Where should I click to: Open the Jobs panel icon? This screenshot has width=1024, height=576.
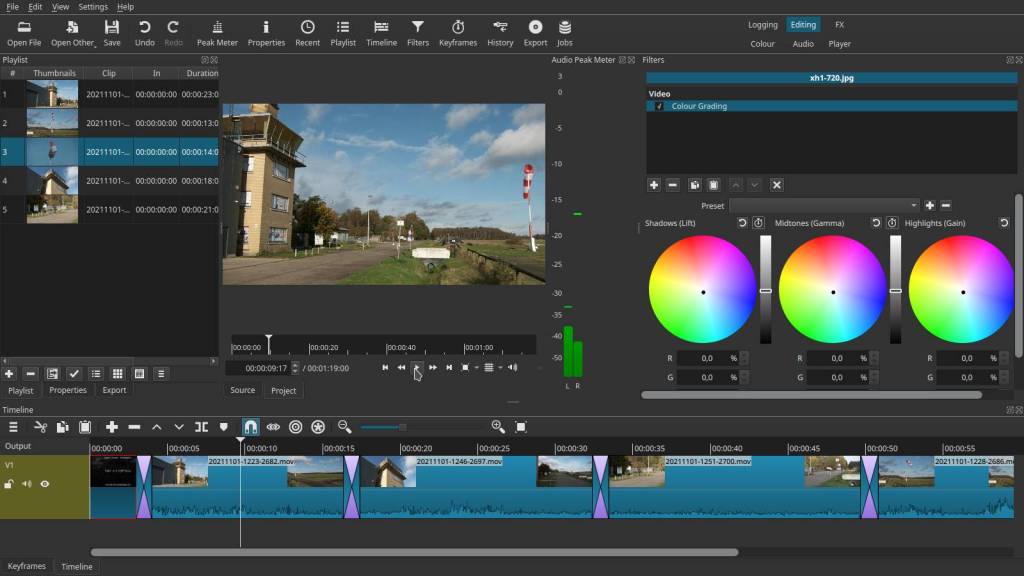click(x=564, y=33)
